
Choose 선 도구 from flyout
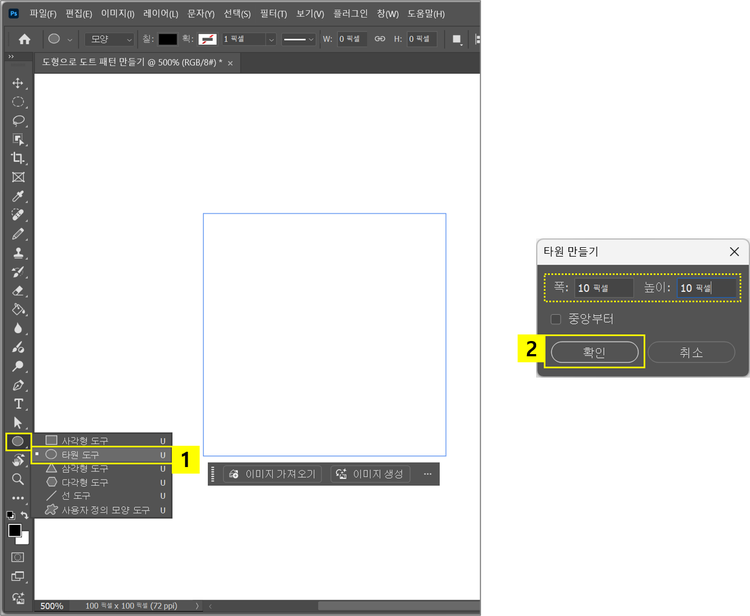click(x=102, y=496)
